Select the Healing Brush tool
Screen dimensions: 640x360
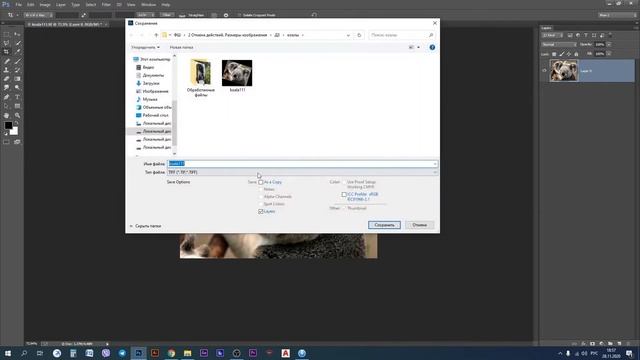click(x=6, y=61)
